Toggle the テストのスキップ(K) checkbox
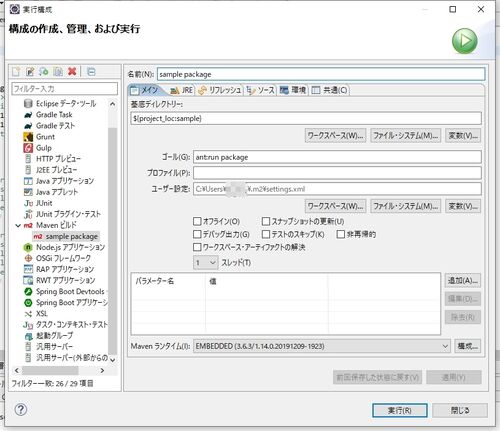 coord(266,234)
